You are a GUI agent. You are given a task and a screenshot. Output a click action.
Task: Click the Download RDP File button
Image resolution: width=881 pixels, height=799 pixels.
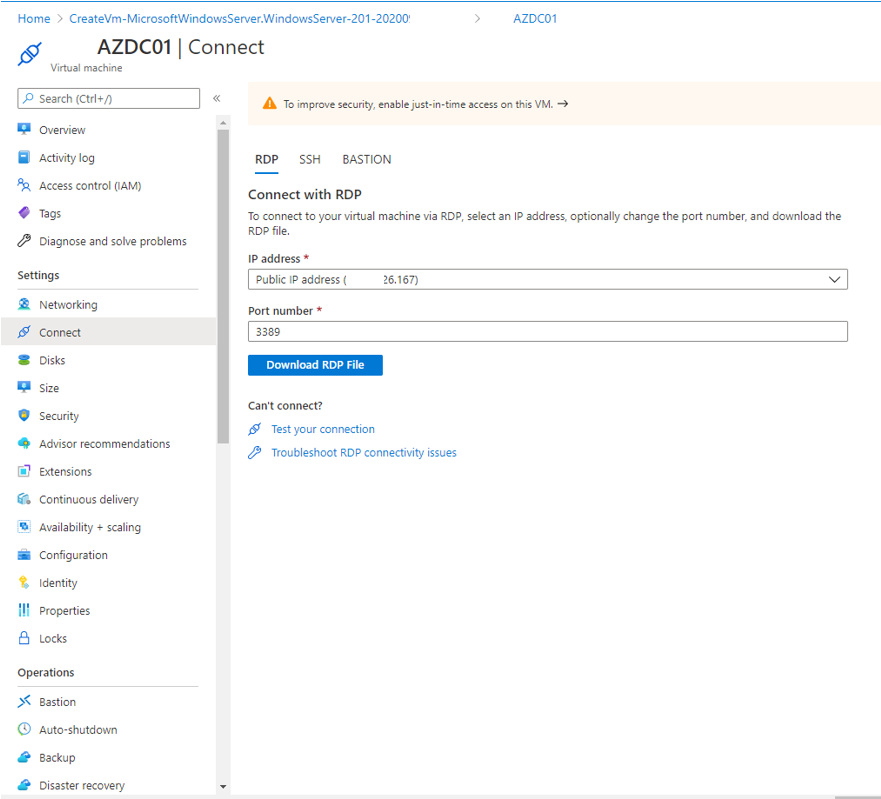(315, 365)
